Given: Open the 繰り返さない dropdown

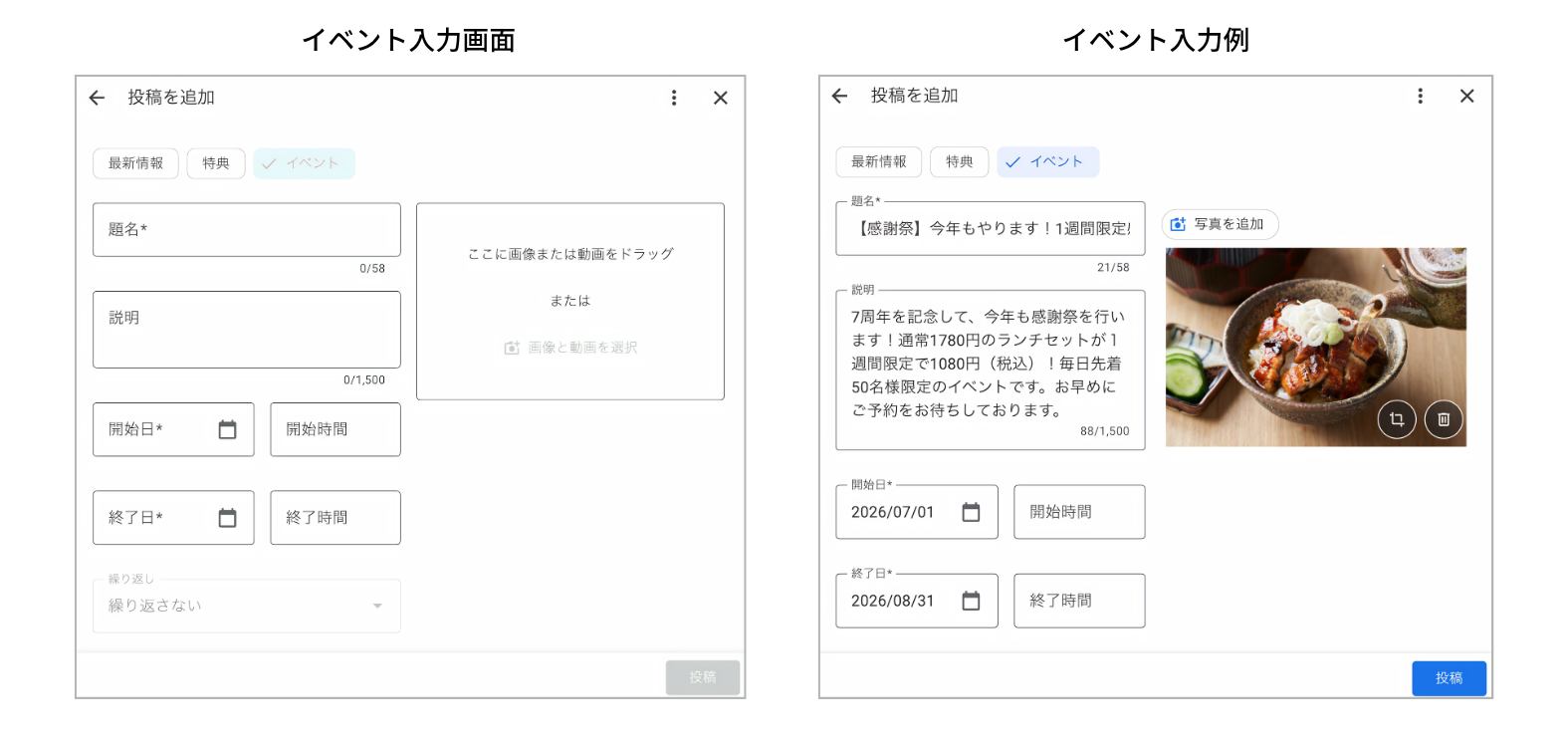Looking at the screenshot, I should (x=247, y=606).
